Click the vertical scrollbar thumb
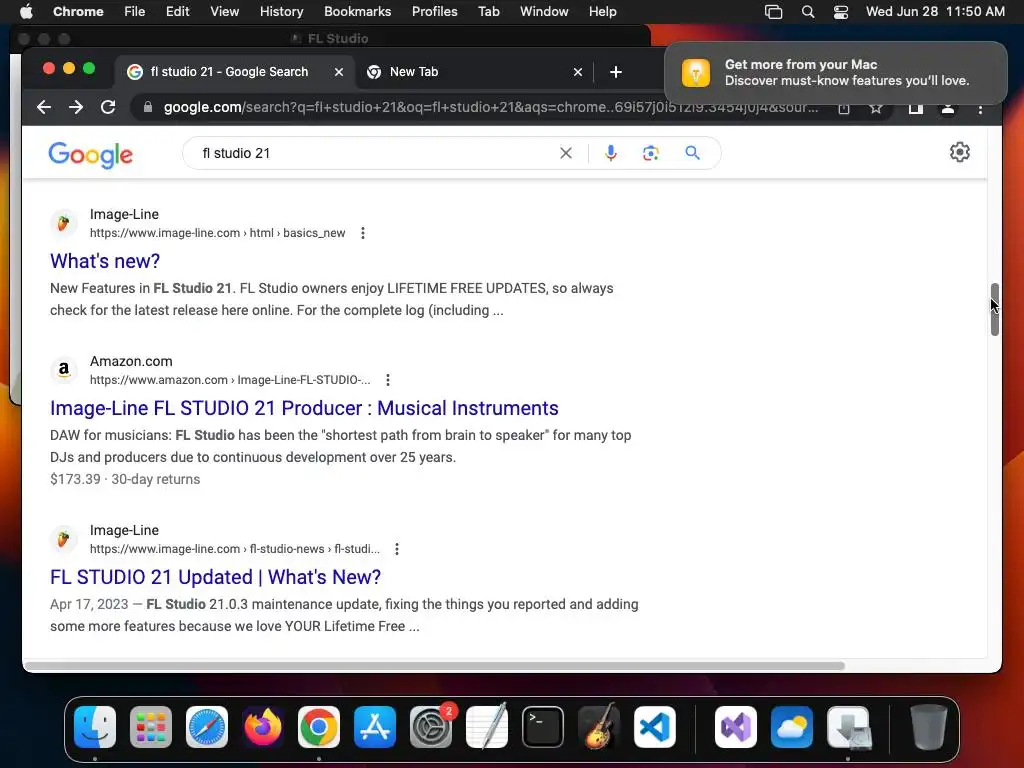The width and height of the screenshot is (1024, 768). coord(995,310)
